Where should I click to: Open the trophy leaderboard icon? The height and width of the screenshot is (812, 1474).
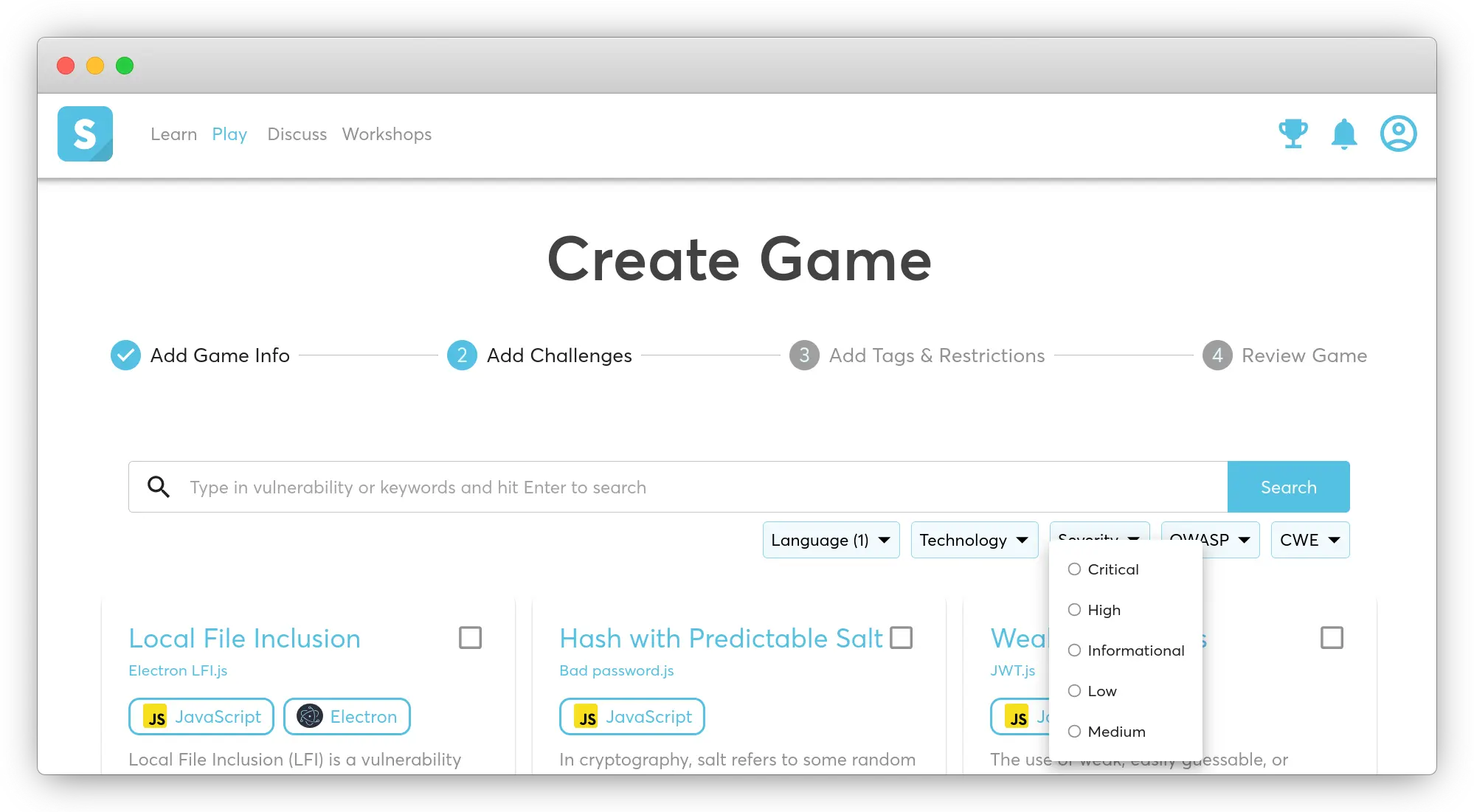1293,134
